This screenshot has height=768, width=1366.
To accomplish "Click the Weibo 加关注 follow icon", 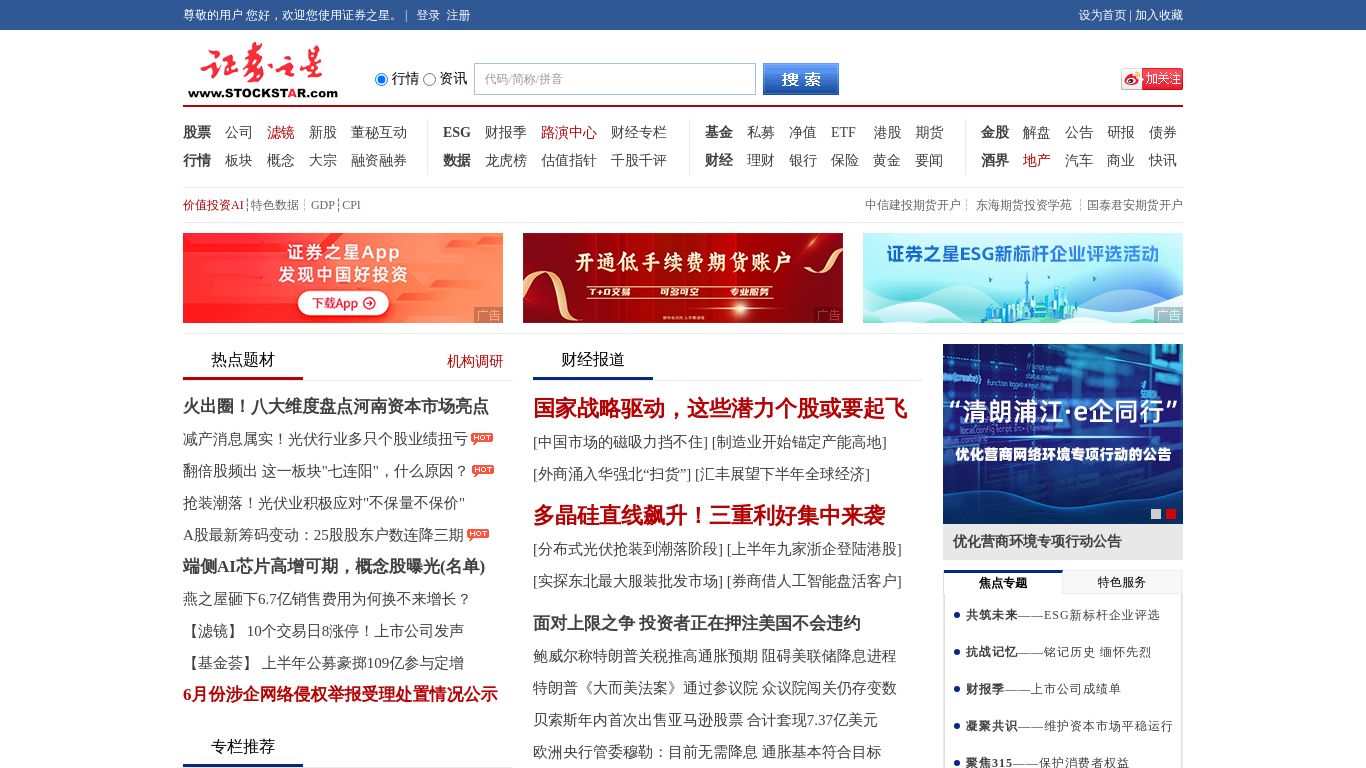I will coord(1152,79).
